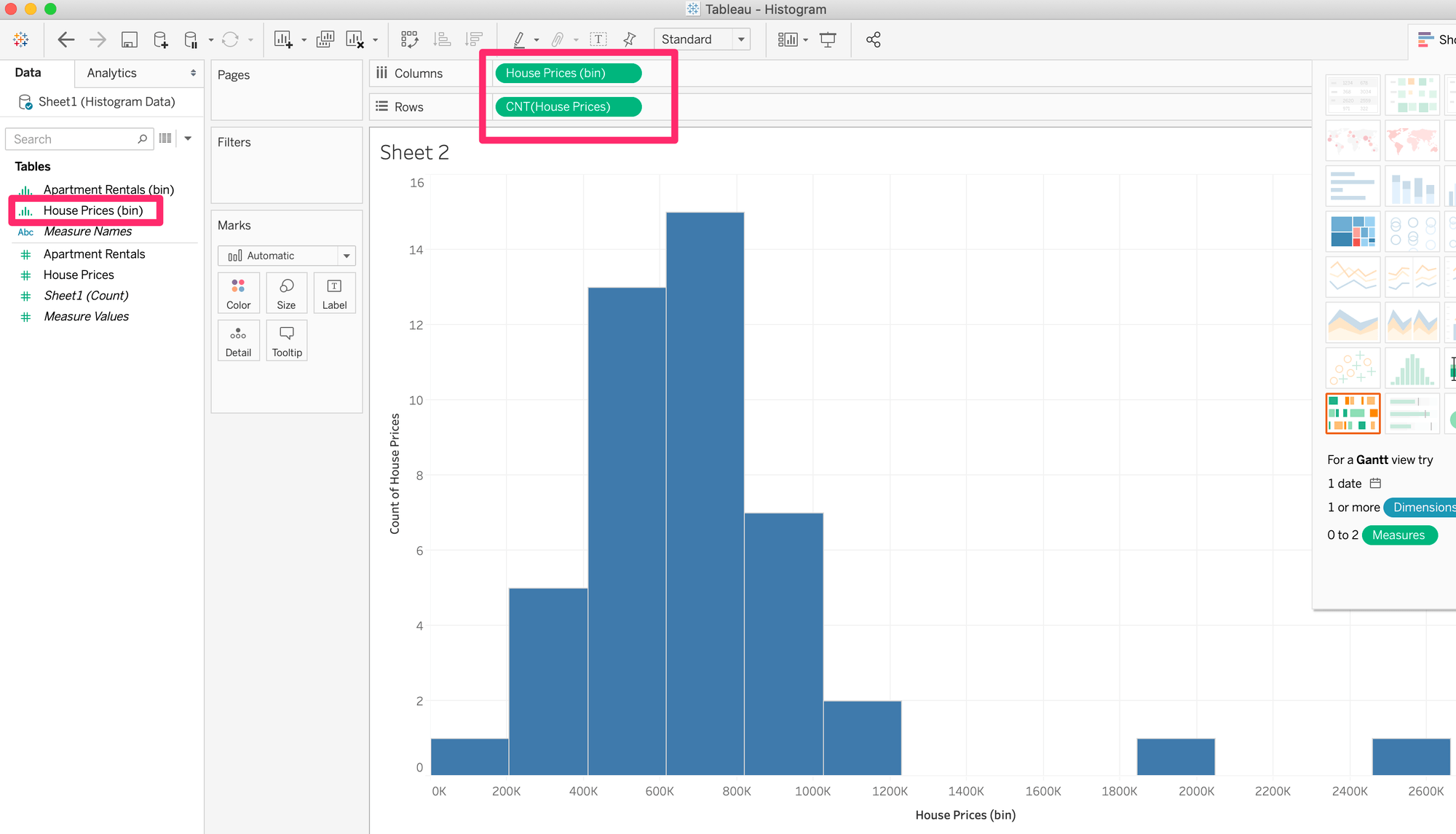Toggle visibility of CNT House Prices row pill
This screenshot has height=834, width=1456.
pos(568,106)
